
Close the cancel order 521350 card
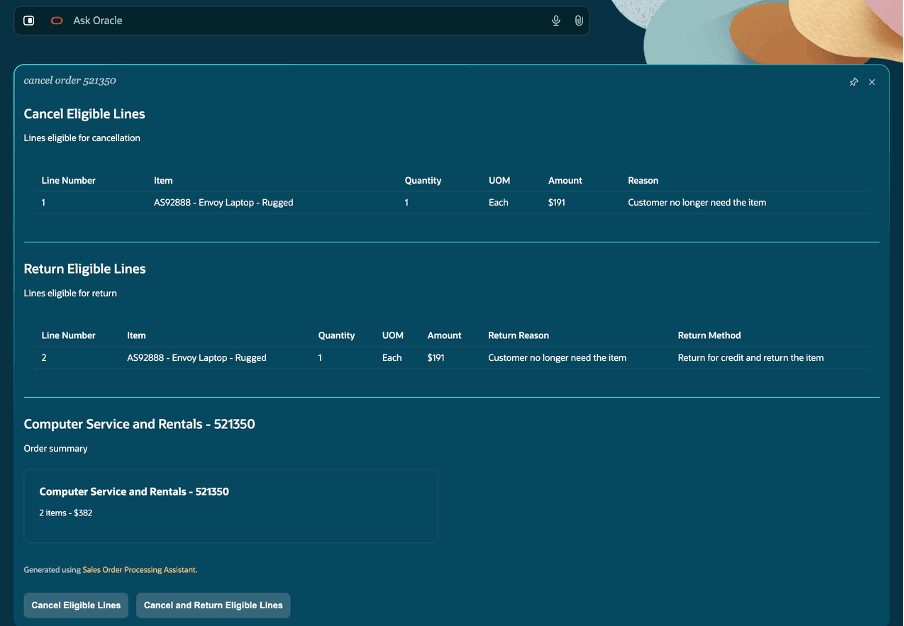tap(872, 82)
